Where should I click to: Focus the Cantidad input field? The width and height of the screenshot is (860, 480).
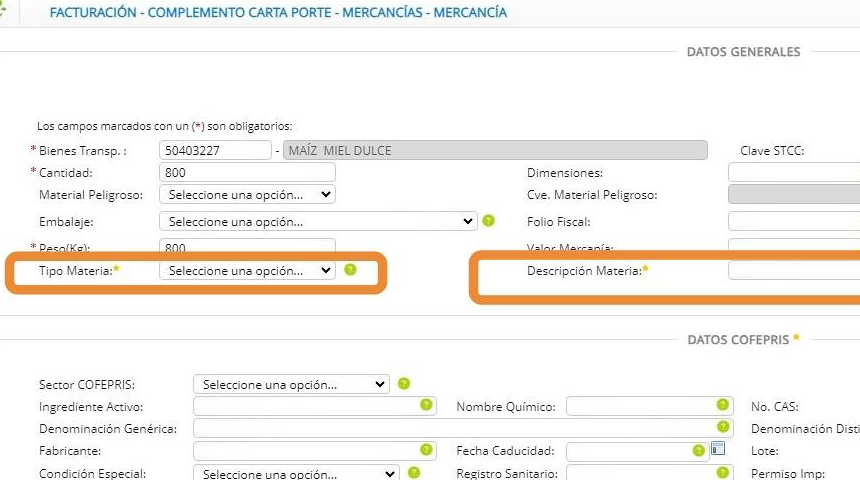[247, 173]
